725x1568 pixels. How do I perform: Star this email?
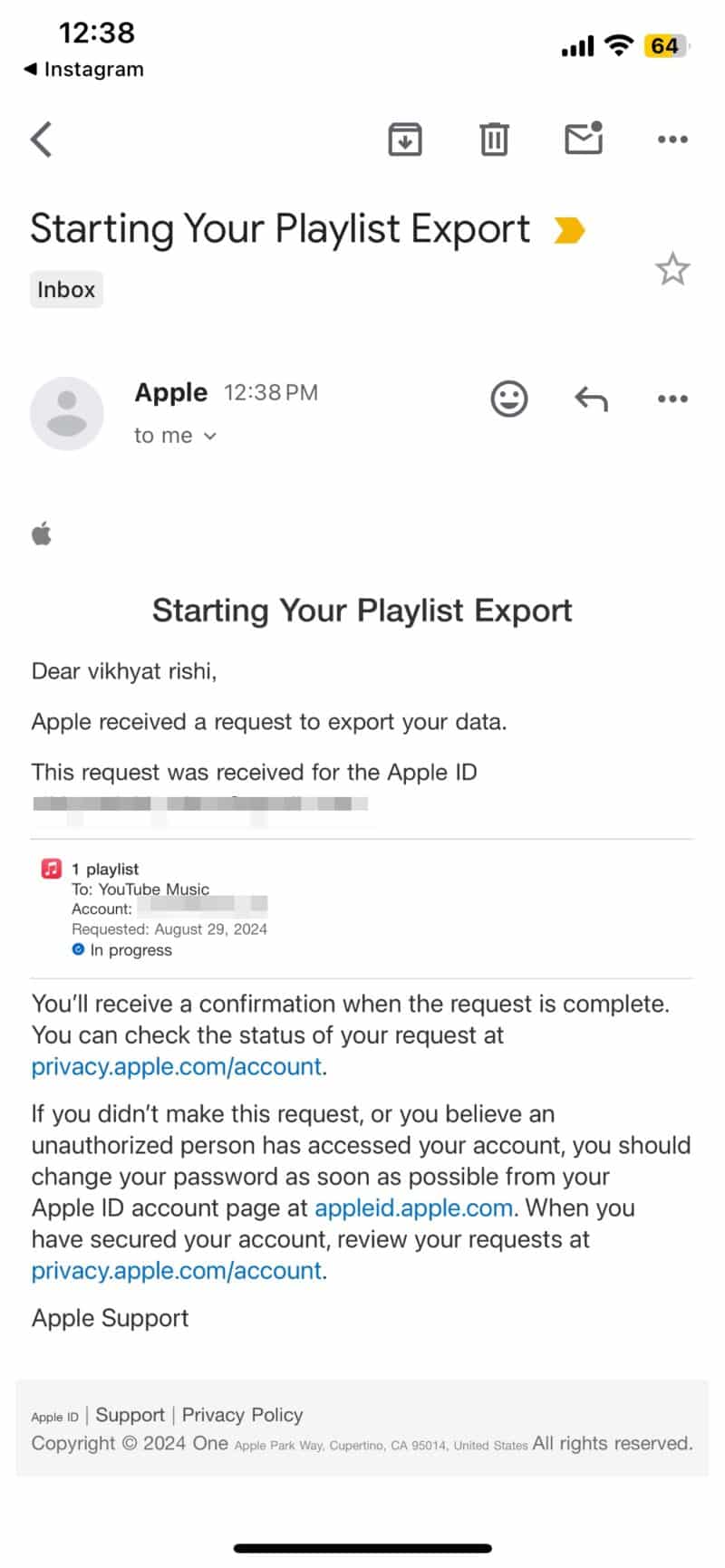[x=672, y=269]
